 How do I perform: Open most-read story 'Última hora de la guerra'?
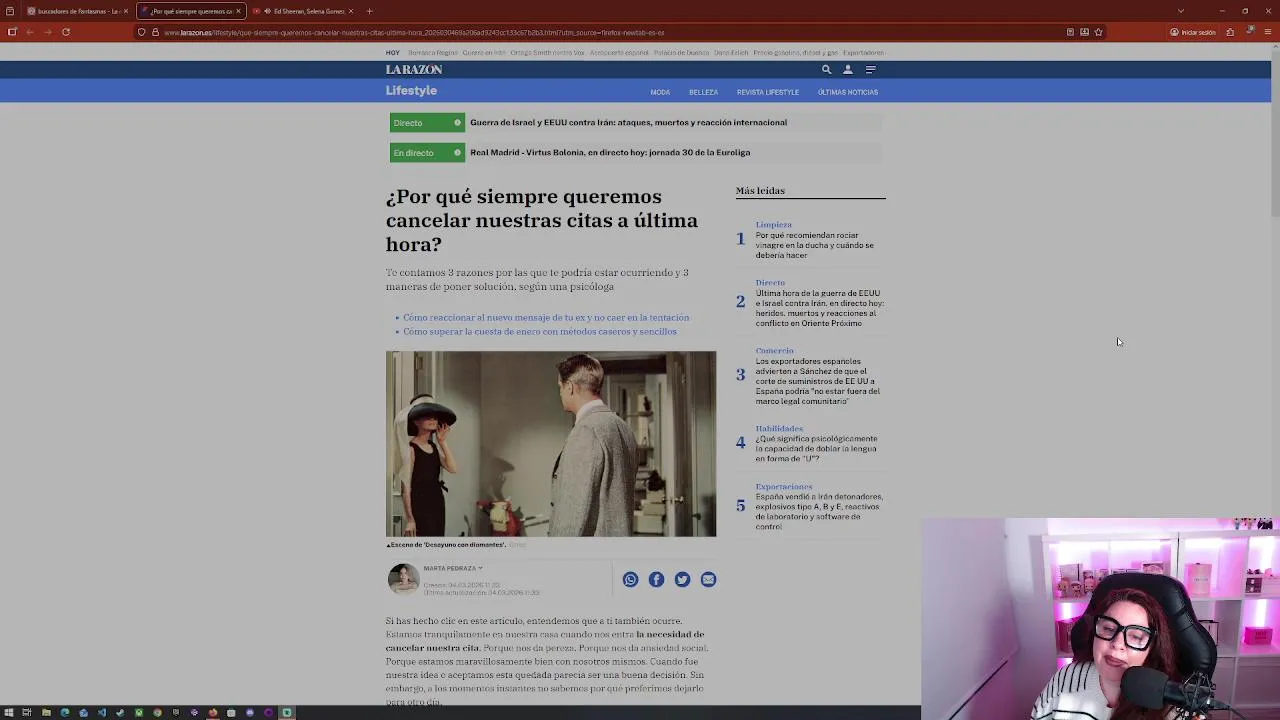(x=819, y=308)
